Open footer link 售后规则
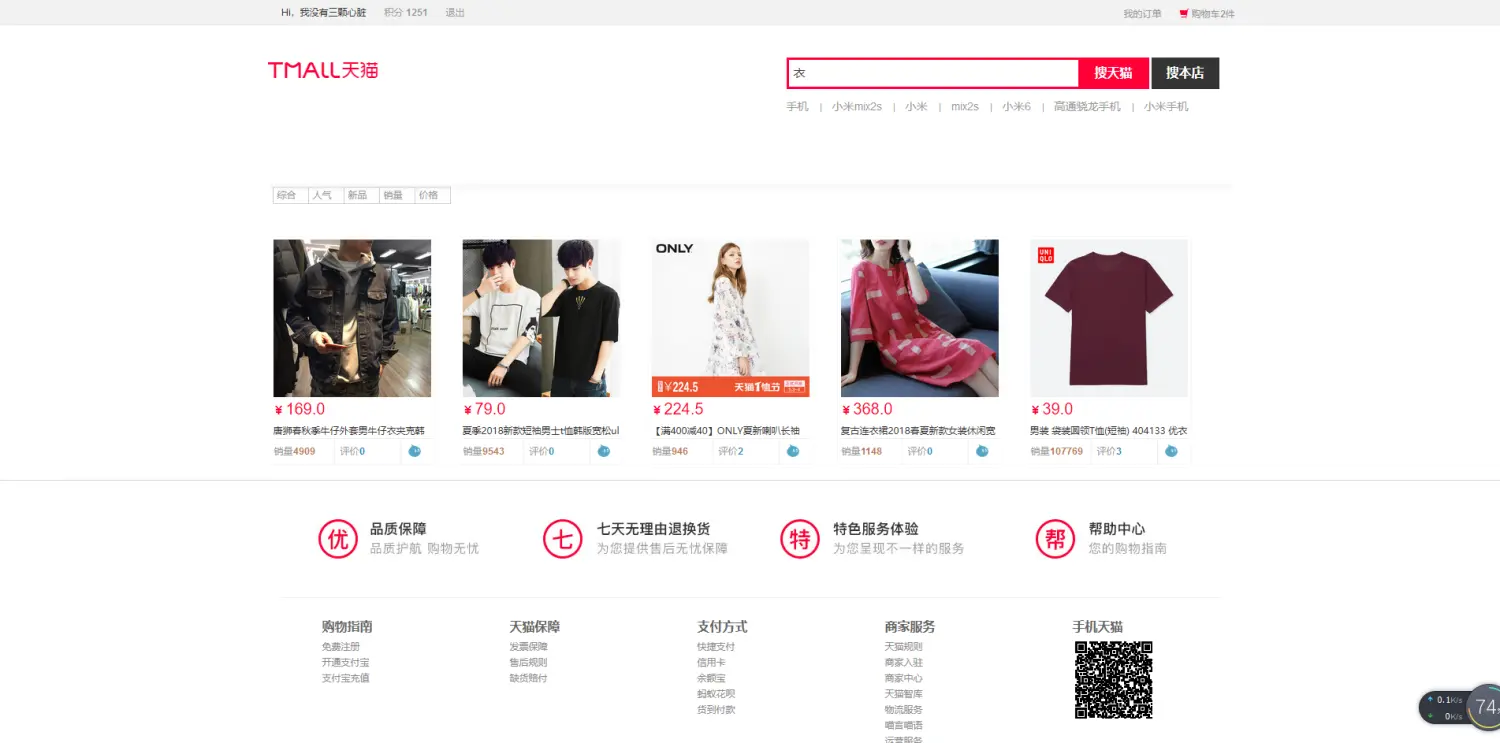The height and width of the screenshot is (743, 1500). (x=528, y=662)
